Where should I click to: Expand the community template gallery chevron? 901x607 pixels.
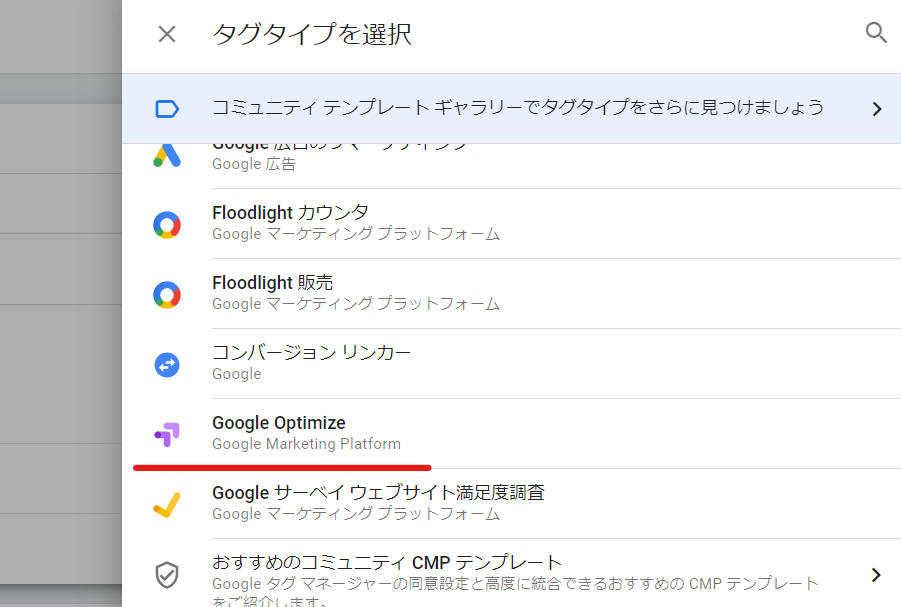tap(876, 108)
